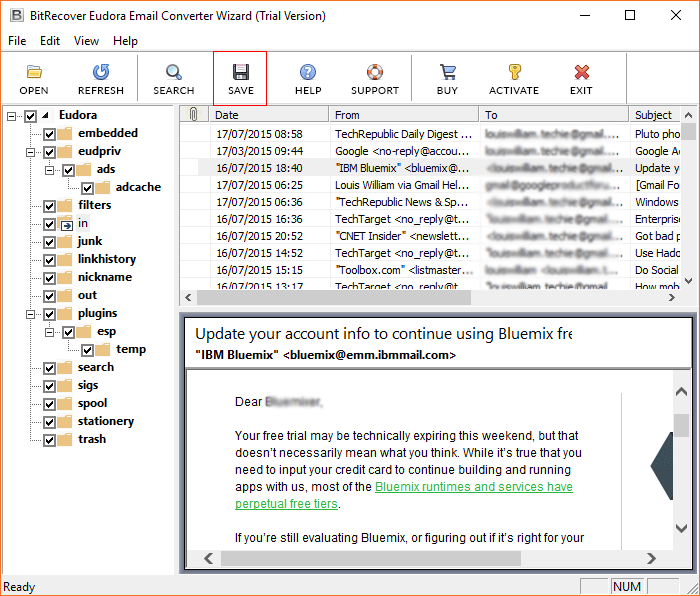
Task: Select the TechRepublic Daily Digest email row
Action: [x=430, y=134]
